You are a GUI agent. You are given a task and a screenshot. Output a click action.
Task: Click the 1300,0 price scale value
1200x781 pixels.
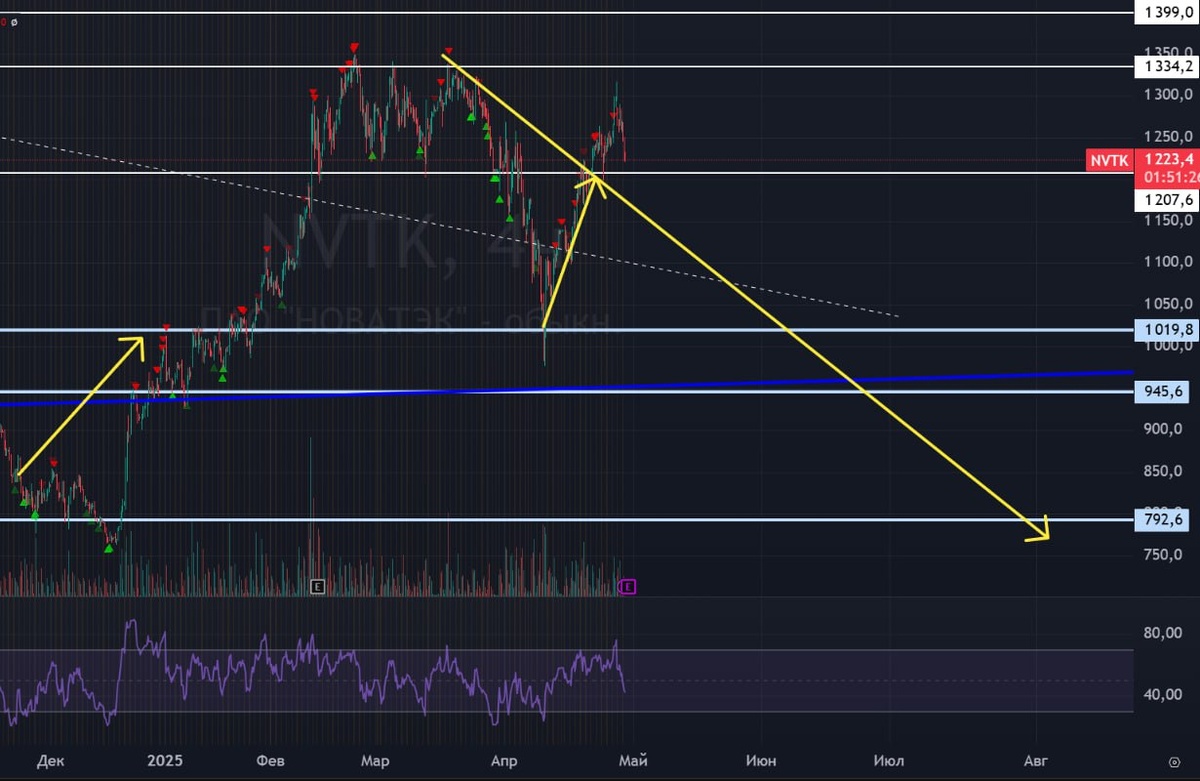point(1167,95)
